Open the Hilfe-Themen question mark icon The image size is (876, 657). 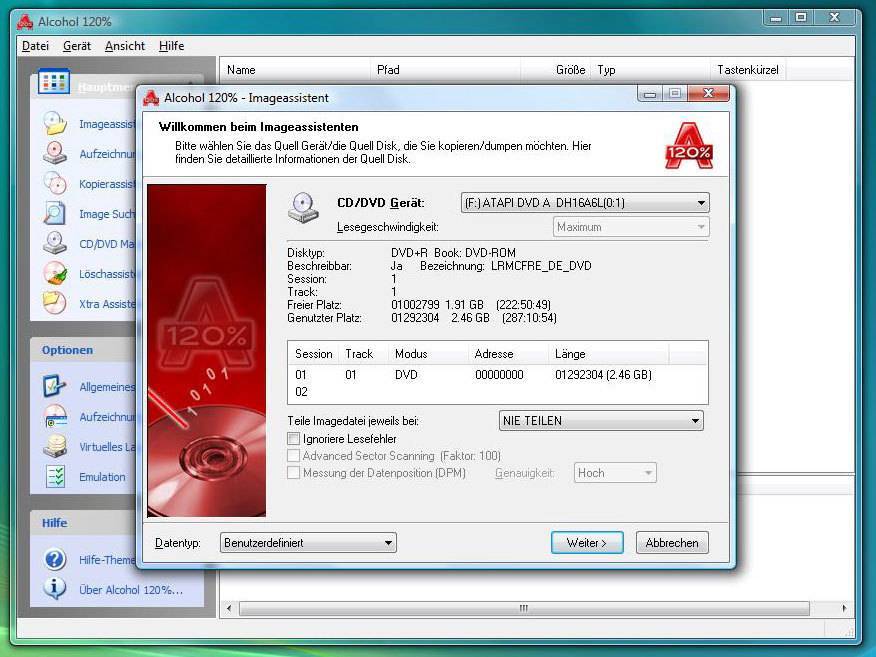tap(55, 559)
